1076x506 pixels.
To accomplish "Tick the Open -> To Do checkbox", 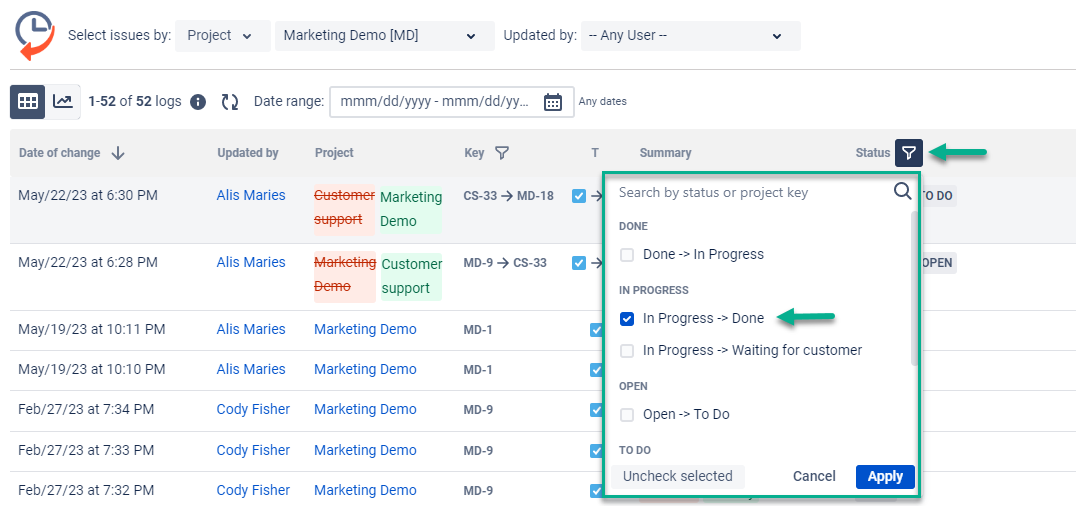I will pos(627,415).
